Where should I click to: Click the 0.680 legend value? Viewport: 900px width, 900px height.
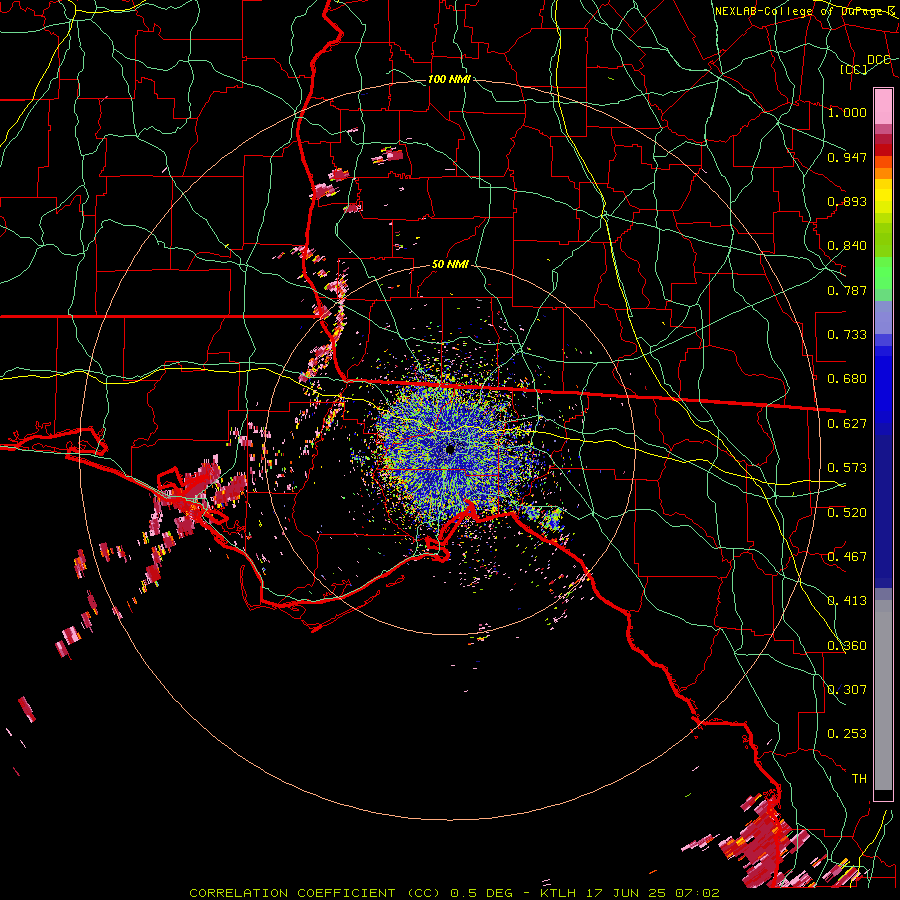[x=847, y=379]
